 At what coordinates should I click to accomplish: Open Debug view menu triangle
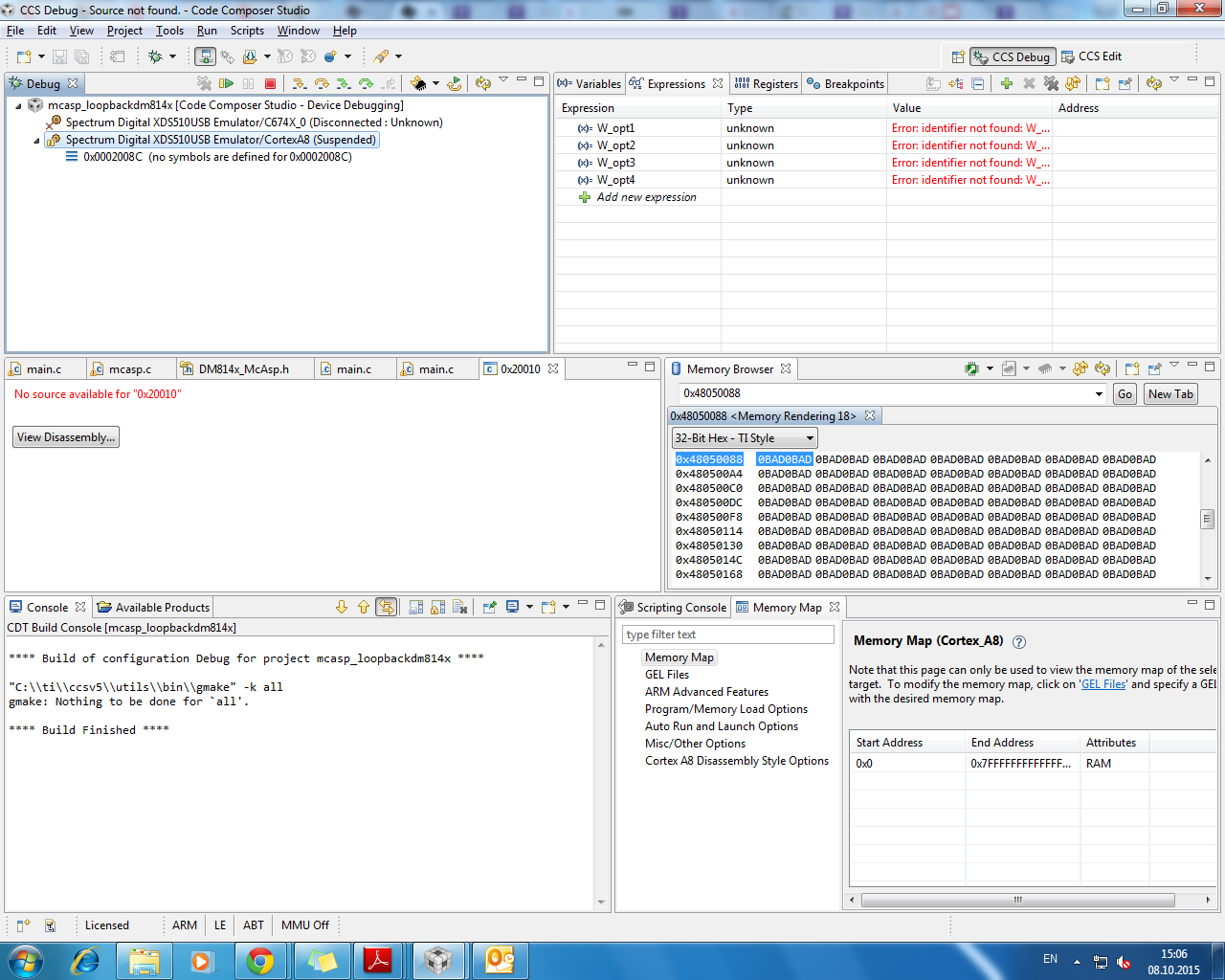(x=503, y=80)
